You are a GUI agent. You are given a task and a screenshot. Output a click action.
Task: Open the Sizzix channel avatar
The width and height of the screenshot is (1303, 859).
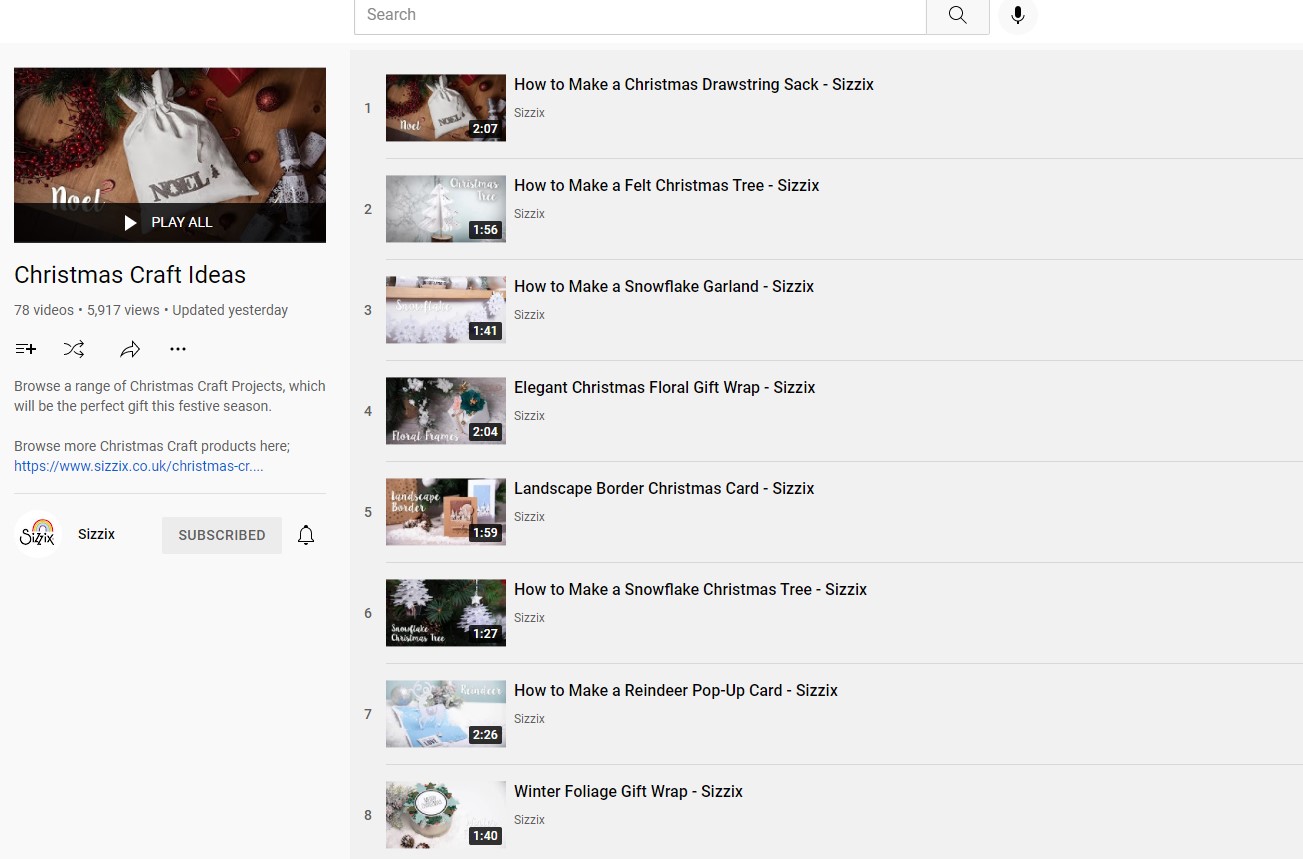(x=38, y=535)
